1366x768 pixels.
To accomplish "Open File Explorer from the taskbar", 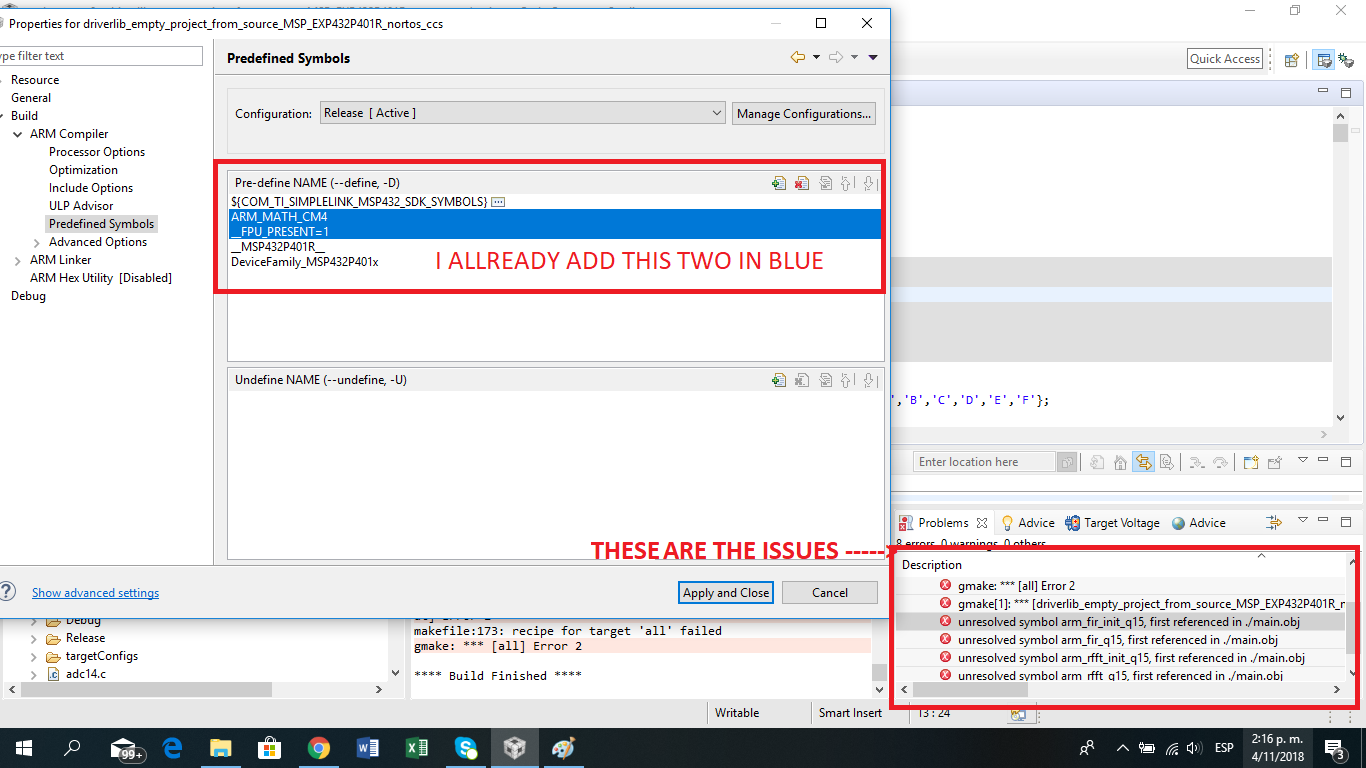I will [221, 748].
